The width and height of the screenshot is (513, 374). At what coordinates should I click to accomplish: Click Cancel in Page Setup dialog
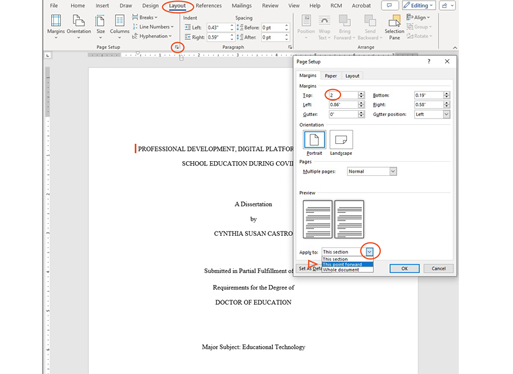[439, 268]
